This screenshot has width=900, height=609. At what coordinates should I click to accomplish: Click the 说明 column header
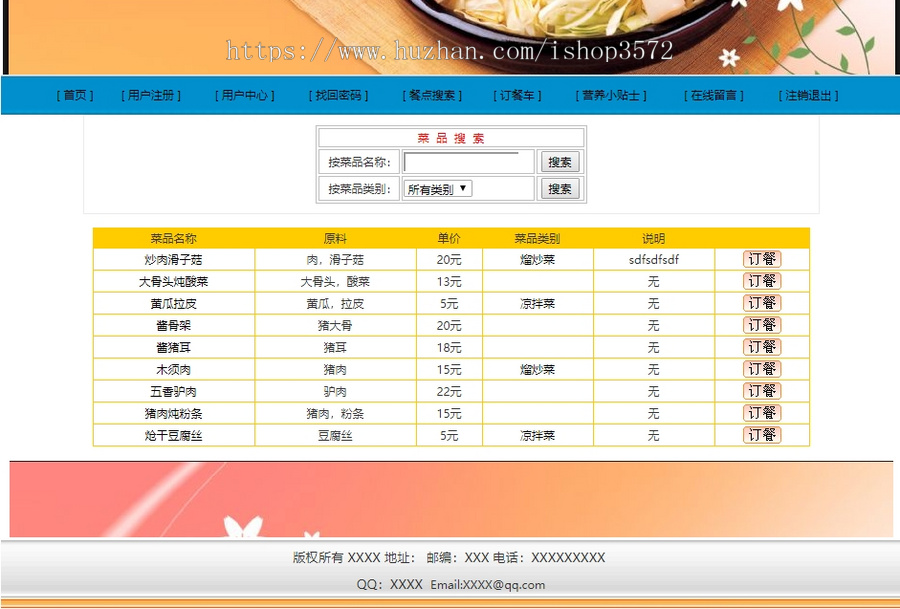pos(653,238)
